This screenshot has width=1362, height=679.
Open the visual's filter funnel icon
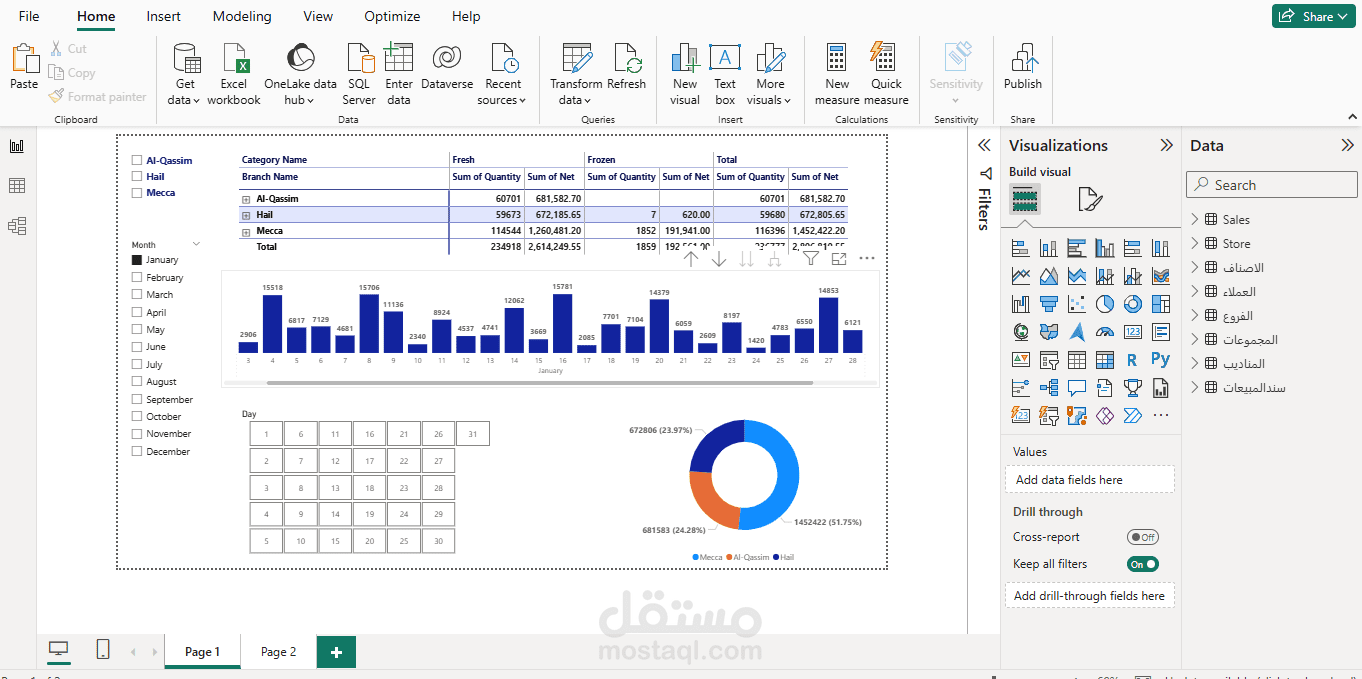[811, 258]
